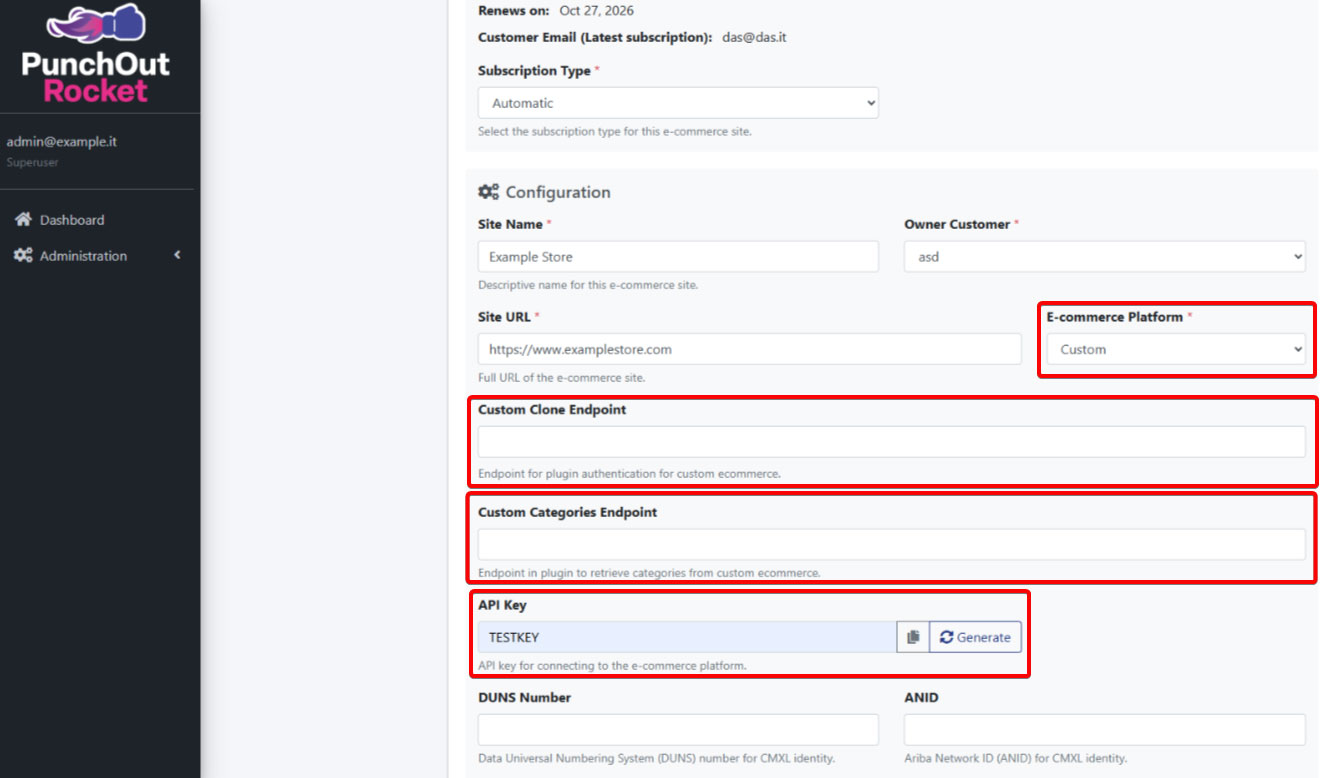The image size is (1327, 778).
Task: Click the admin@example.it user label
Action: [62, 142]
